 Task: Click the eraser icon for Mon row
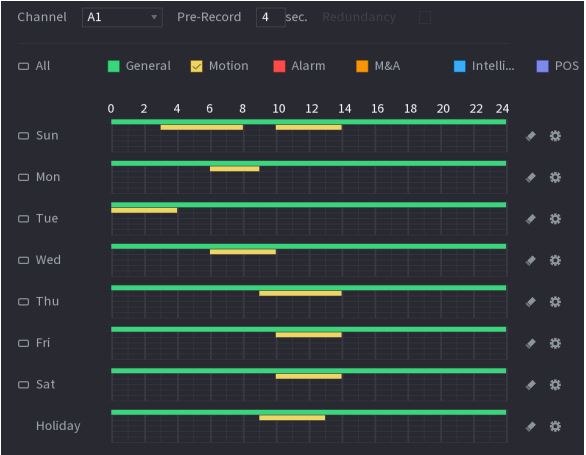530,177
